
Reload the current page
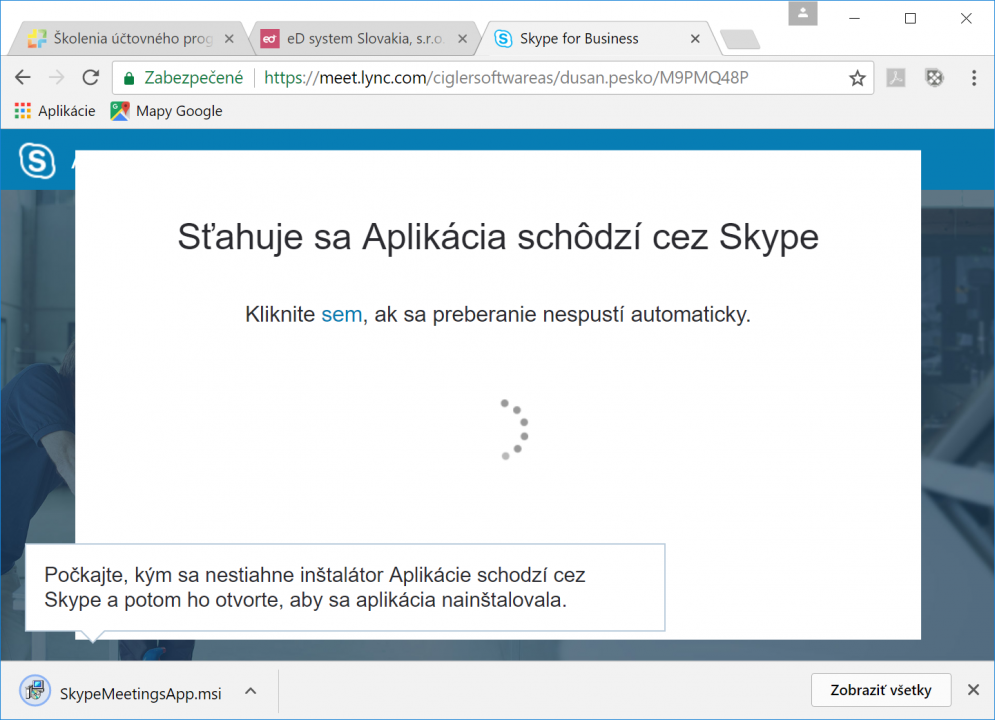tap(90, 78)
